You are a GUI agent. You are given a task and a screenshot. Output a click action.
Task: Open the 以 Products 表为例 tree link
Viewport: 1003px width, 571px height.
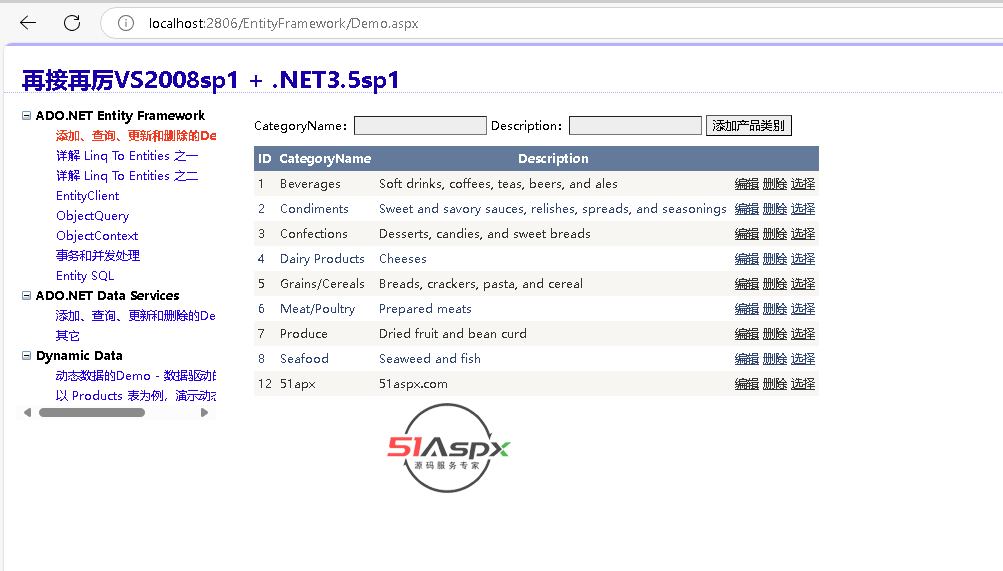coord(136,396)
